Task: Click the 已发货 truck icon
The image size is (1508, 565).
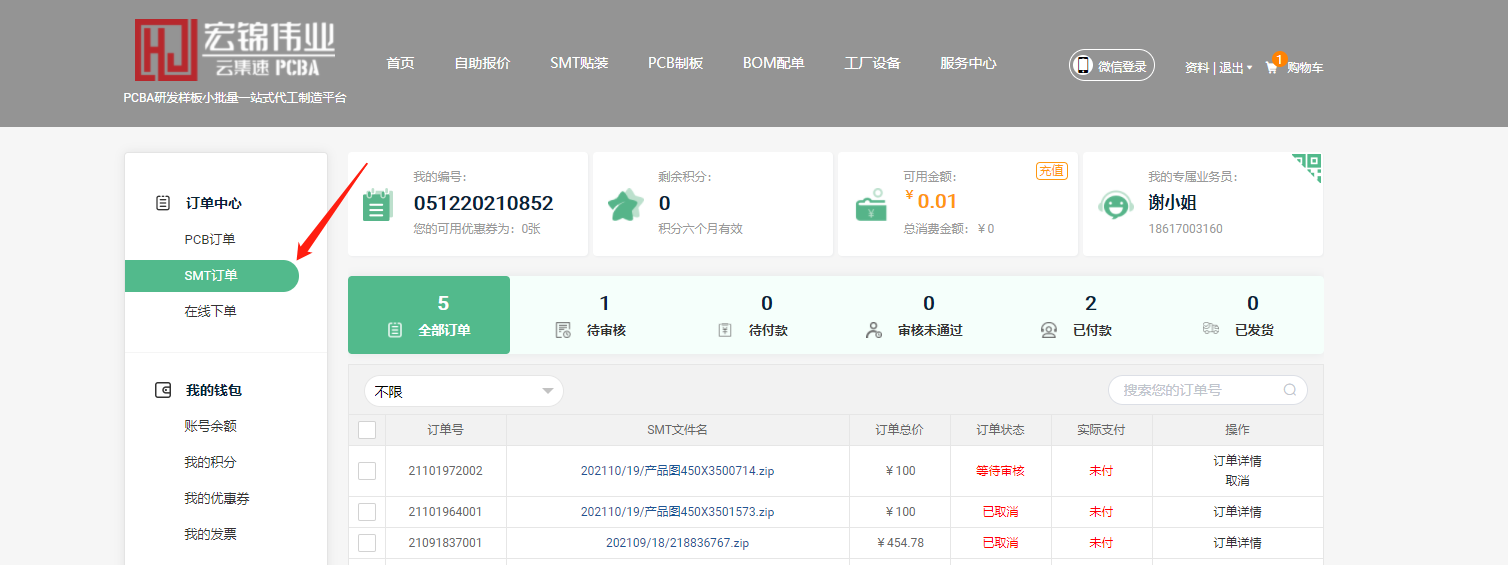Action: coord(1211,329)
